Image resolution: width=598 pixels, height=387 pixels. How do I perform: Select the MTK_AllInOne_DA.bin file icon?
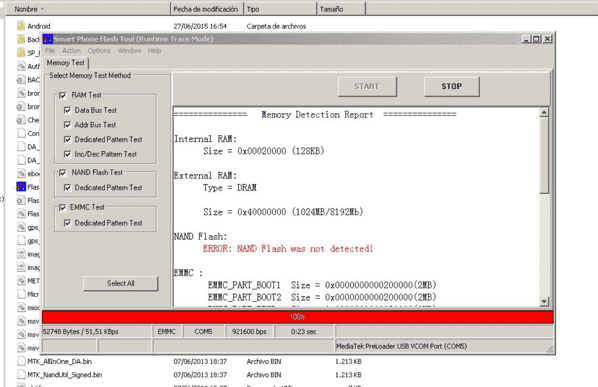tap(21, 361)
